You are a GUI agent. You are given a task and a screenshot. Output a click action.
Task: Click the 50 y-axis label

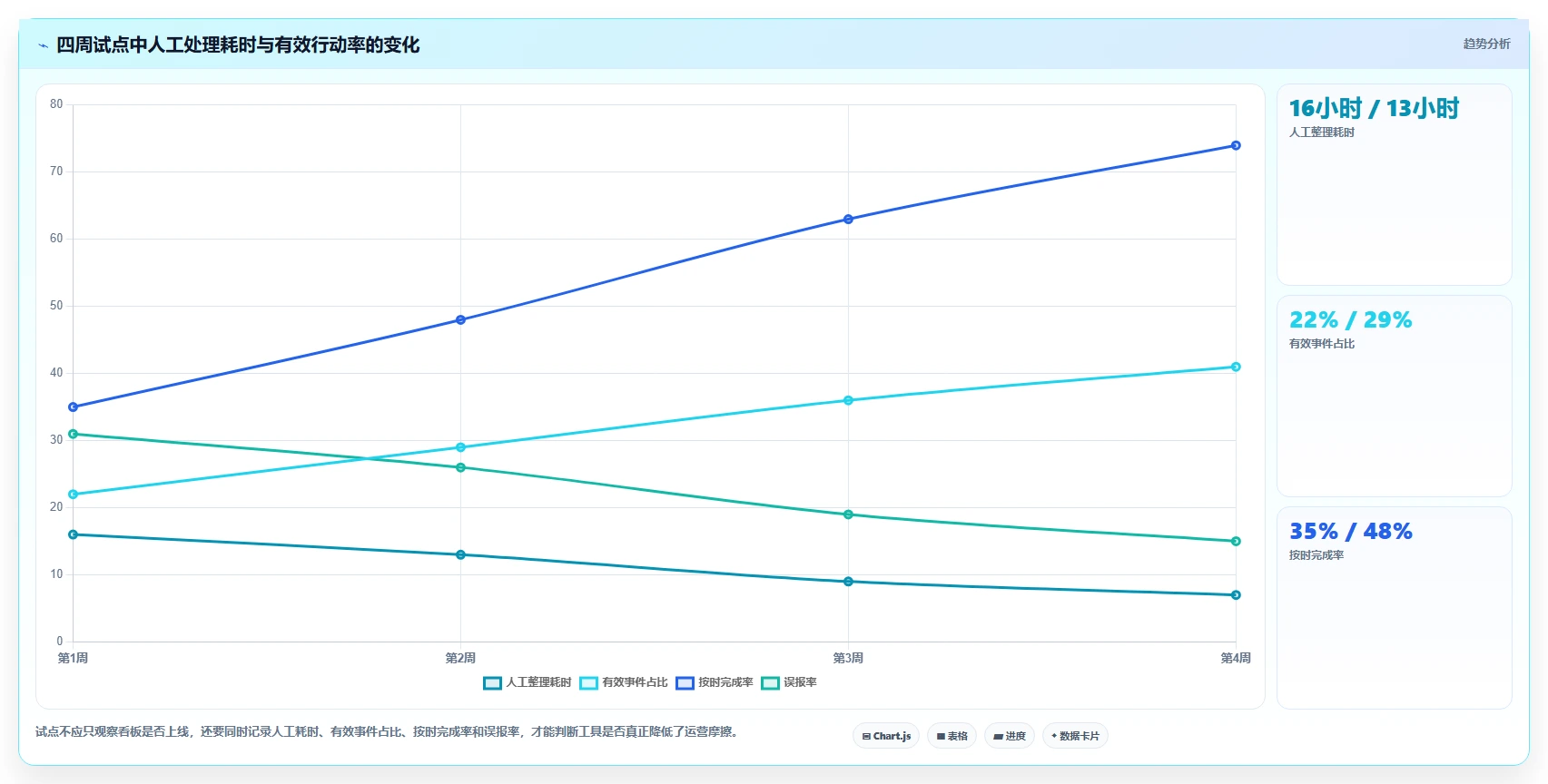[x=56, y=306]
